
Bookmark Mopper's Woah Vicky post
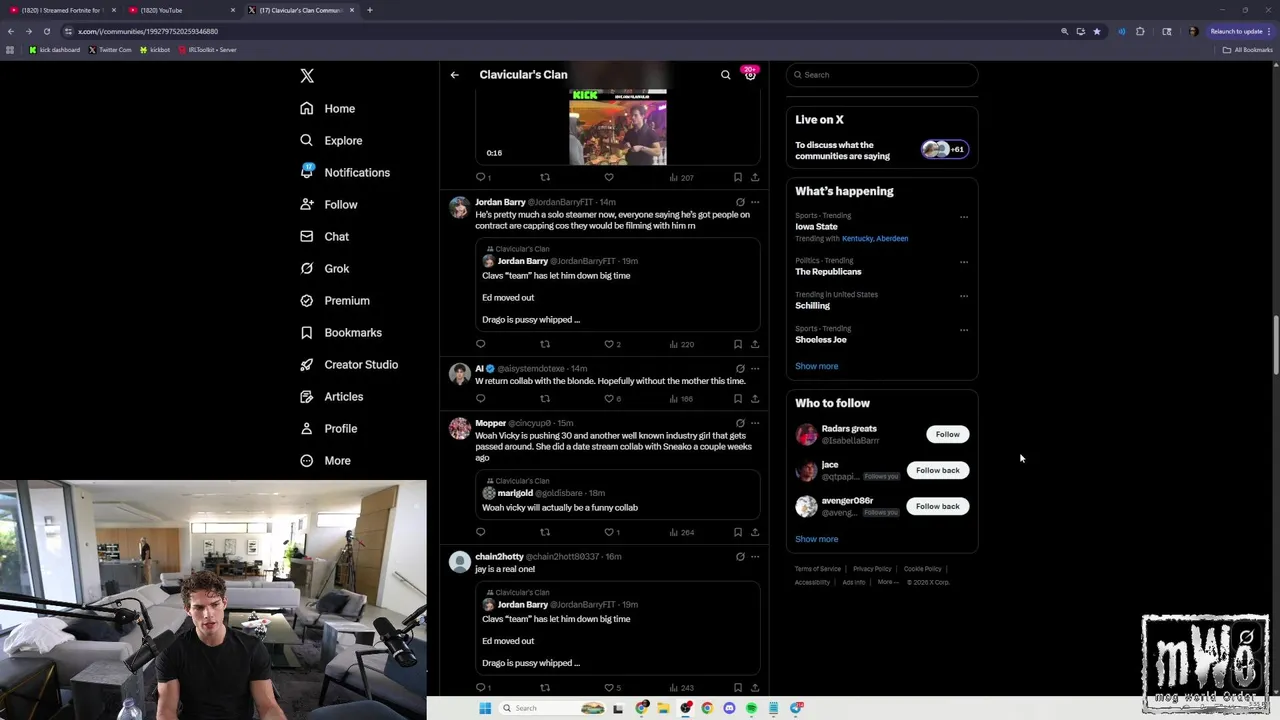tap(738, 532)
